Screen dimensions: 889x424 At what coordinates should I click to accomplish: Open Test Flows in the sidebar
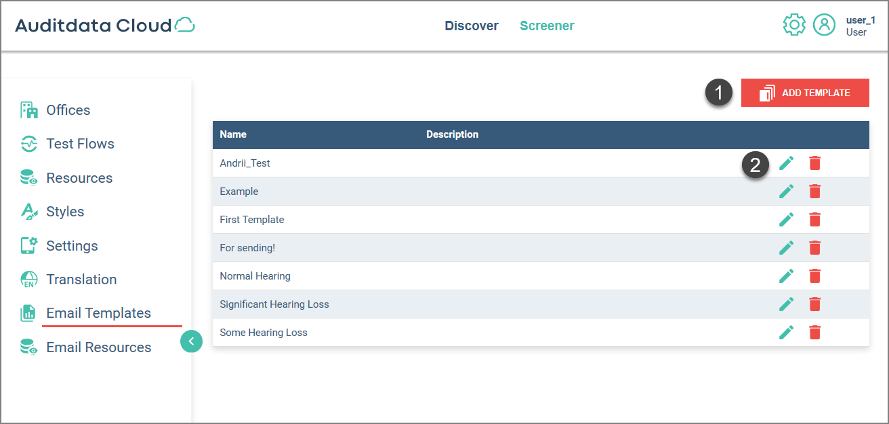81,144
